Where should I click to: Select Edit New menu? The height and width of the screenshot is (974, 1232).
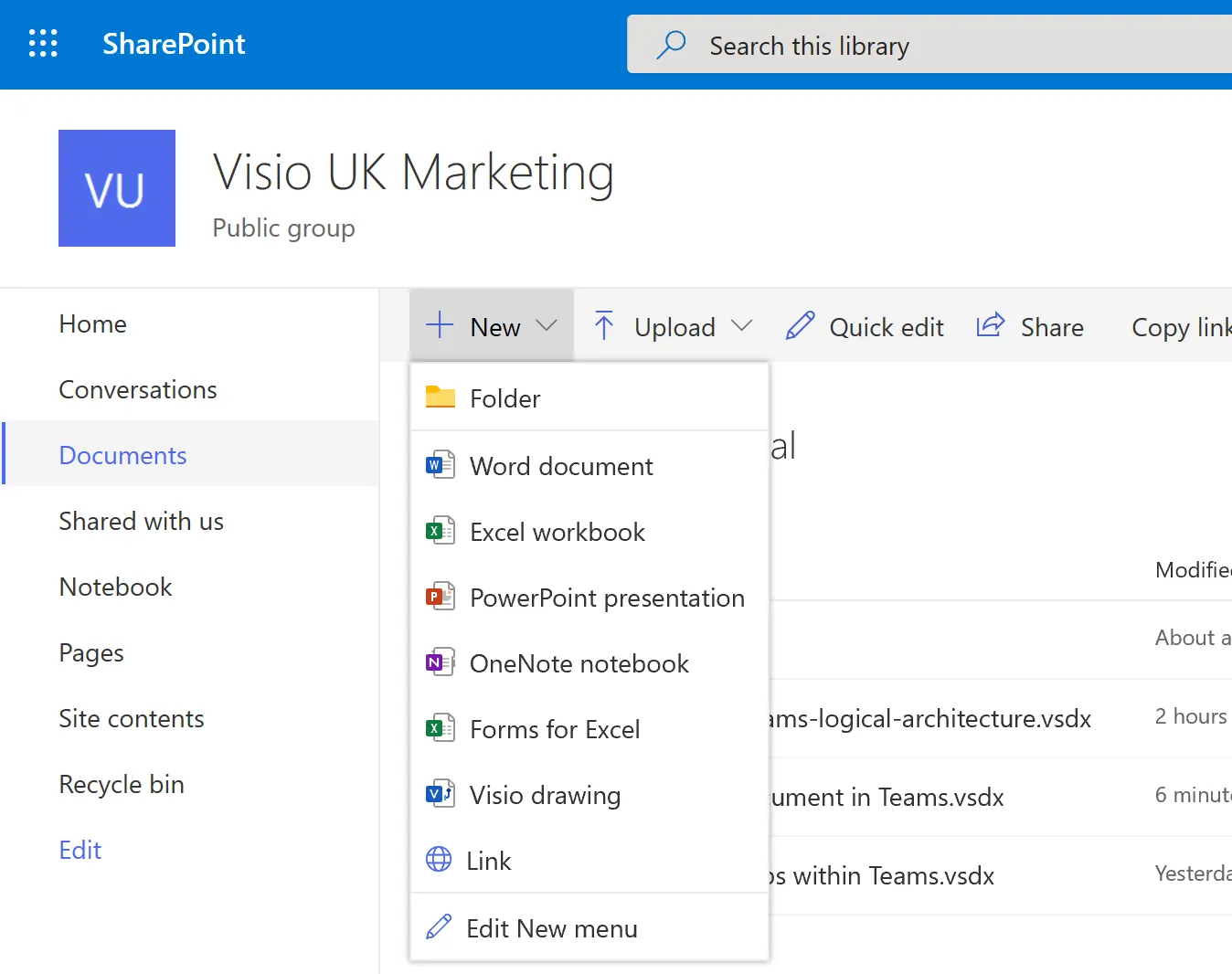(x=552, y=927)
